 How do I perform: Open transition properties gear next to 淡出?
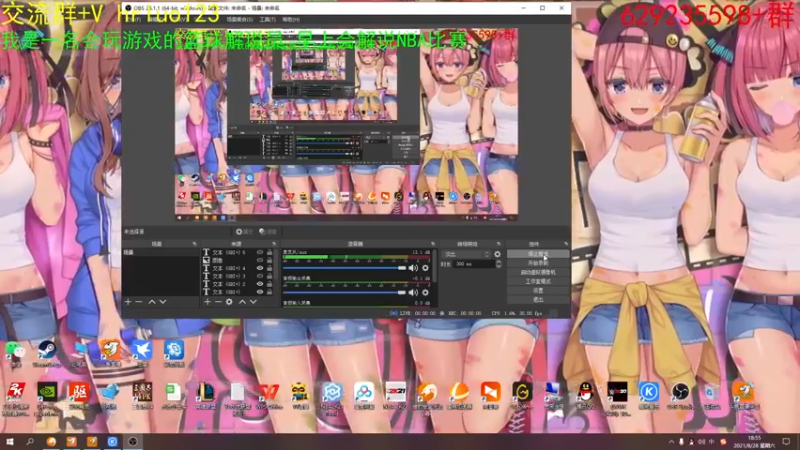pyautogui.click(x=497, y=254)
